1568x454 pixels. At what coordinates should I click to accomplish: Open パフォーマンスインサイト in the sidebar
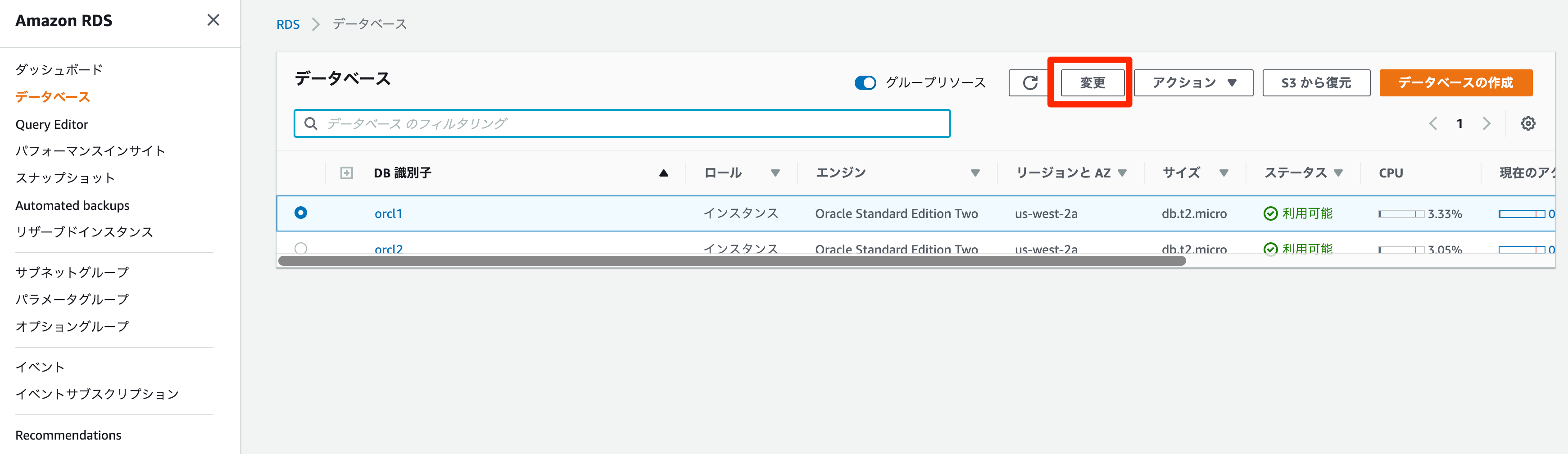(90, 151)
